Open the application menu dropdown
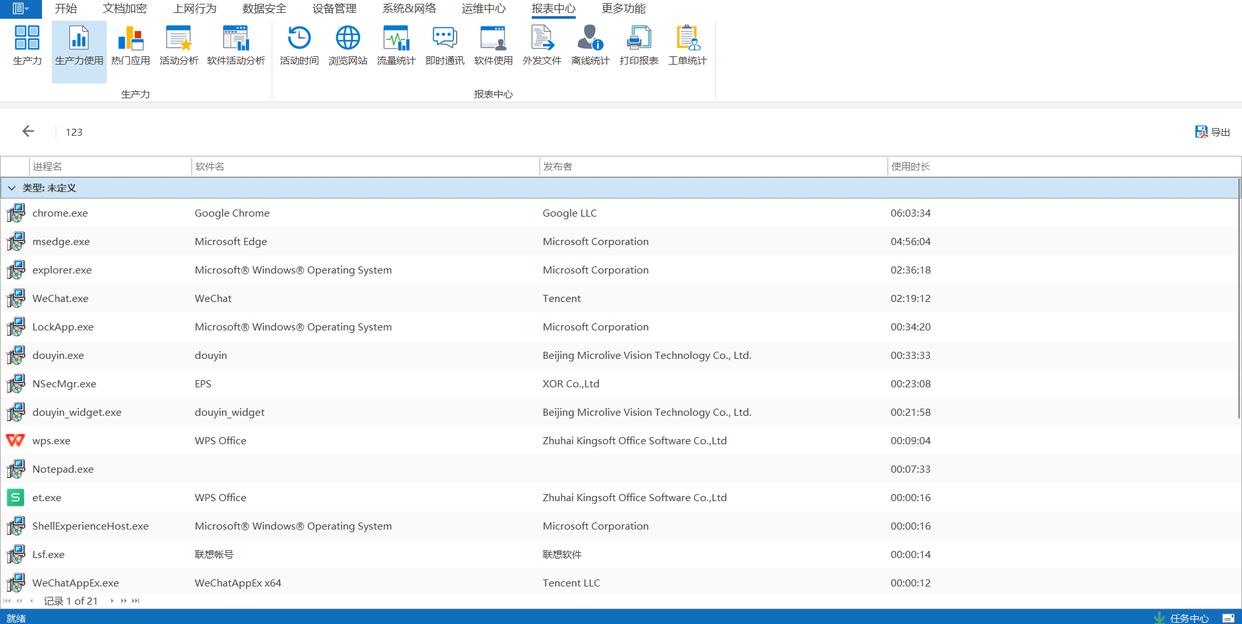This screenshot has width=1242, height=624. click(x=20, y=9)
